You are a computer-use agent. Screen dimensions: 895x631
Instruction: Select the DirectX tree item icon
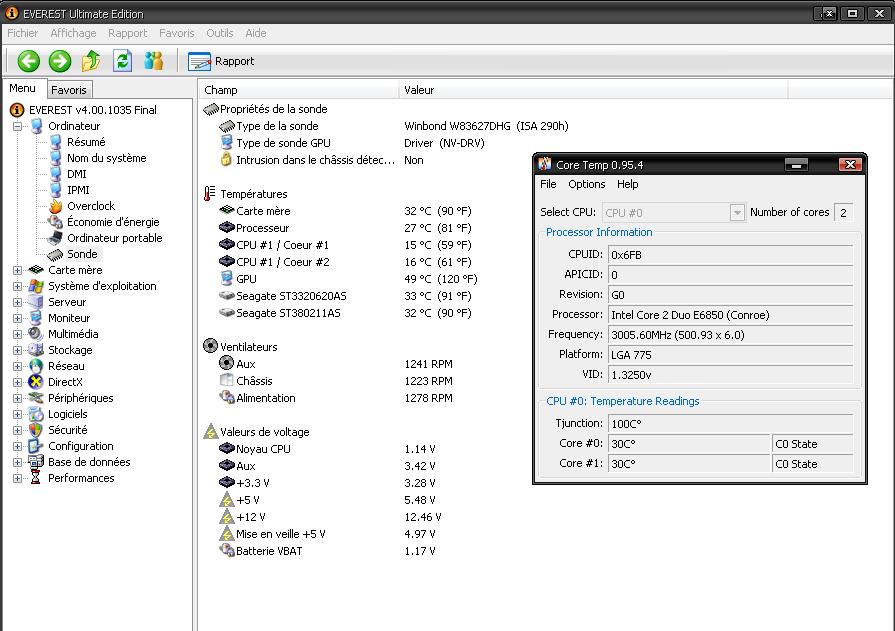37,382
